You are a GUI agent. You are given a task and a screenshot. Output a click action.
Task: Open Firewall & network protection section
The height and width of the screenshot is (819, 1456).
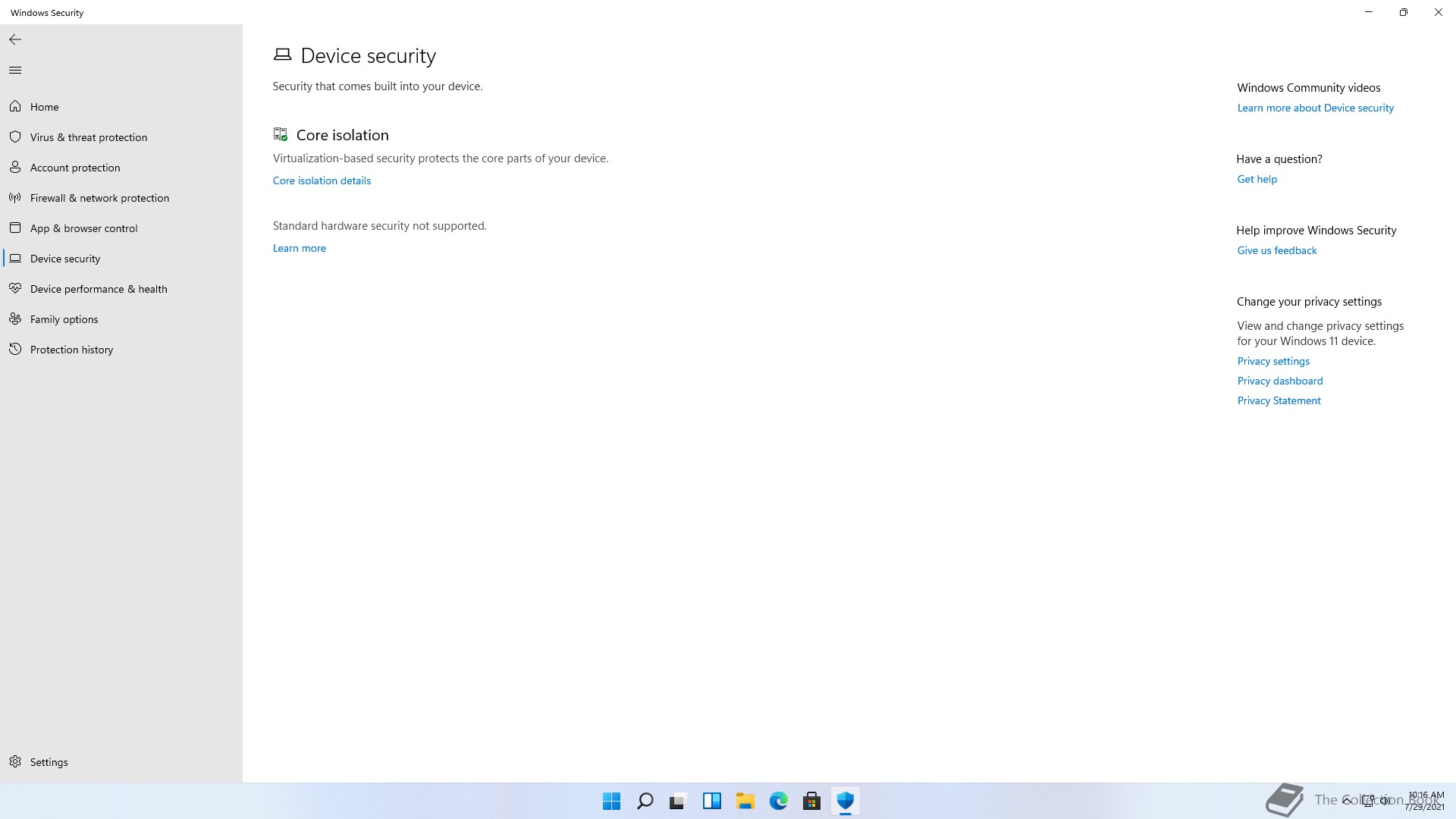pos(99,198)
